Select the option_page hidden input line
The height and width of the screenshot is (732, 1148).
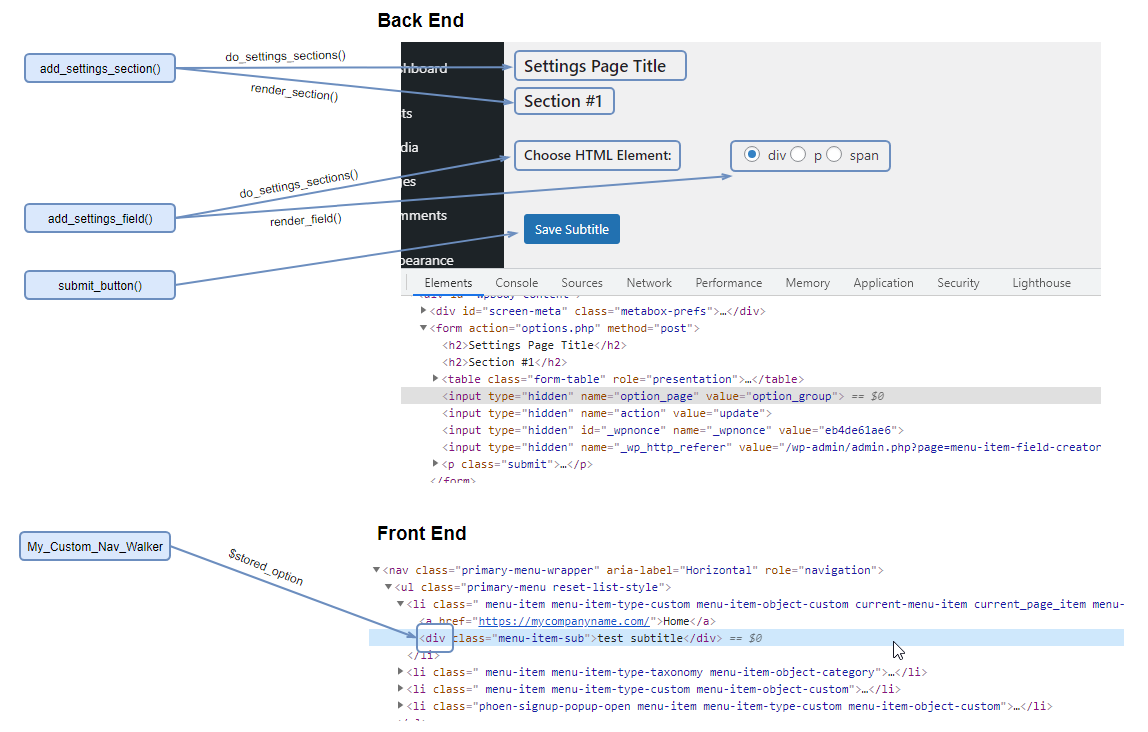click(x=750, y=396)
